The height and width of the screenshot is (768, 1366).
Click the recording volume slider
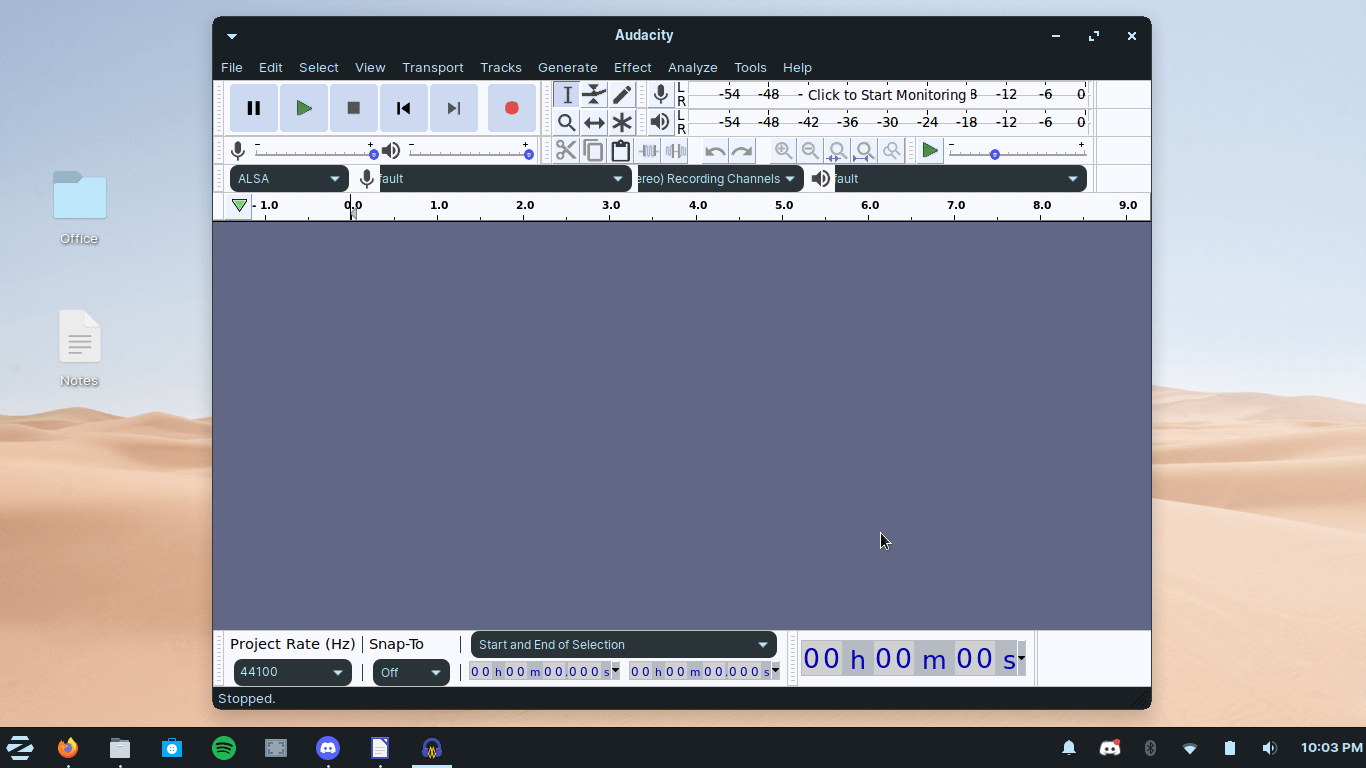pyautogui.click(x=315, y=151)
